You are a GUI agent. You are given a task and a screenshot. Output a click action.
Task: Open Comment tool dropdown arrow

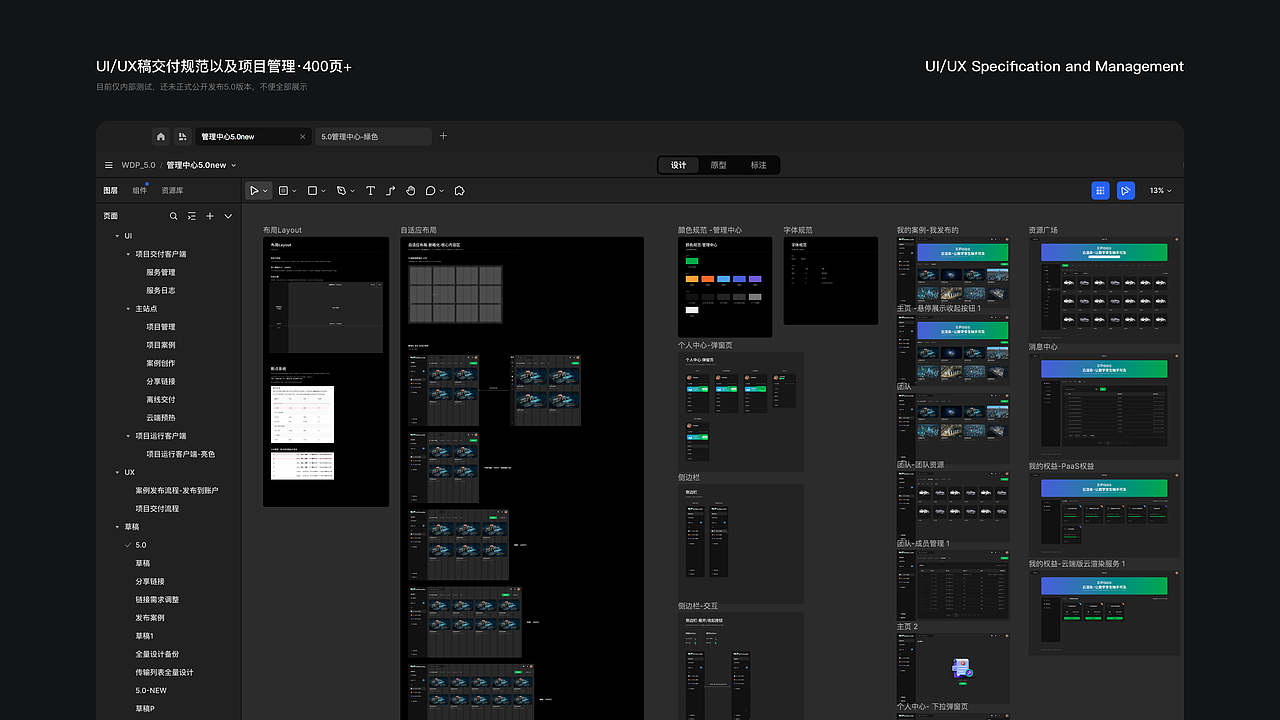pos(441,191)
